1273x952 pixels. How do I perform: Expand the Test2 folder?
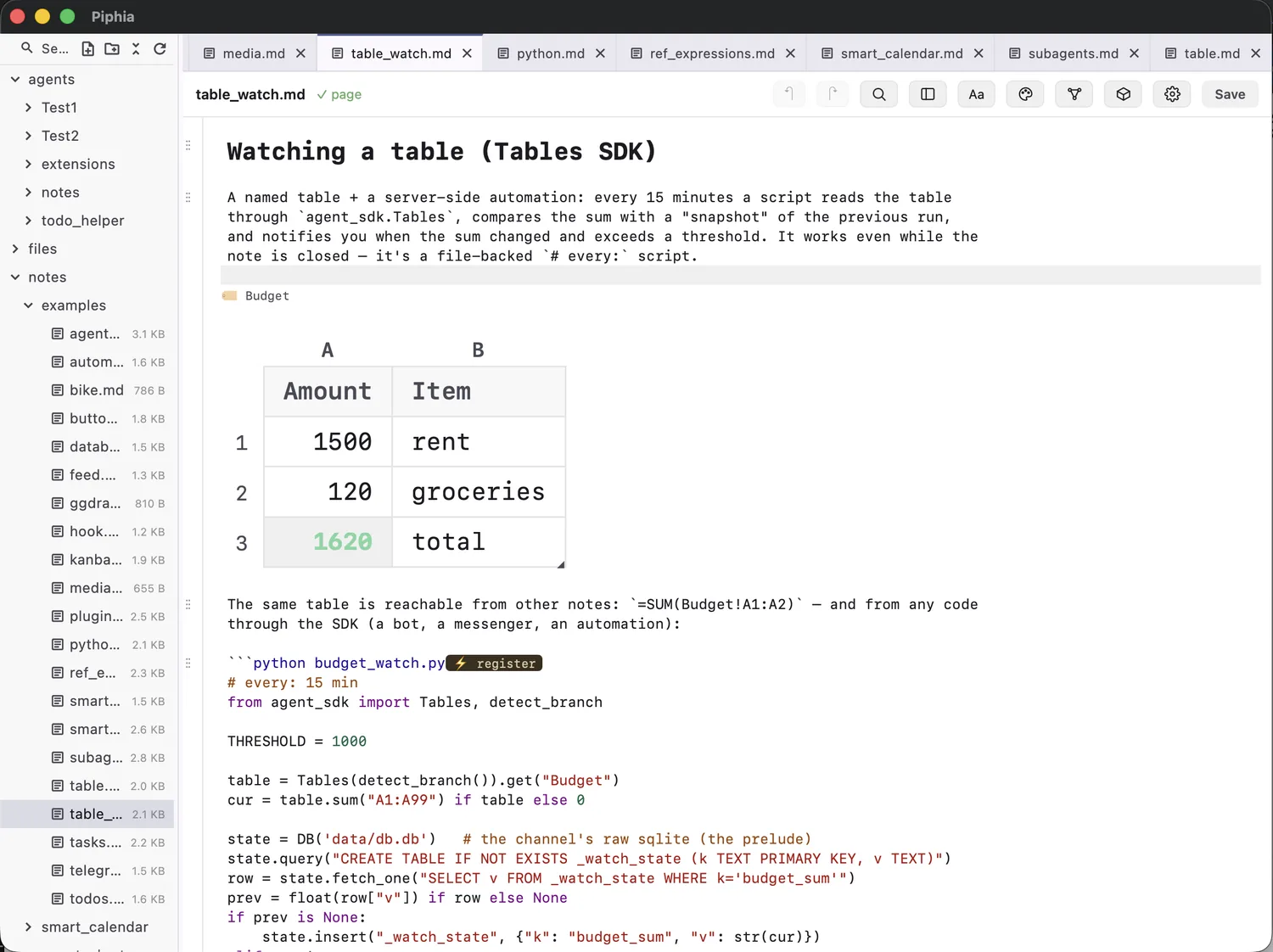[x=28, y=136]
